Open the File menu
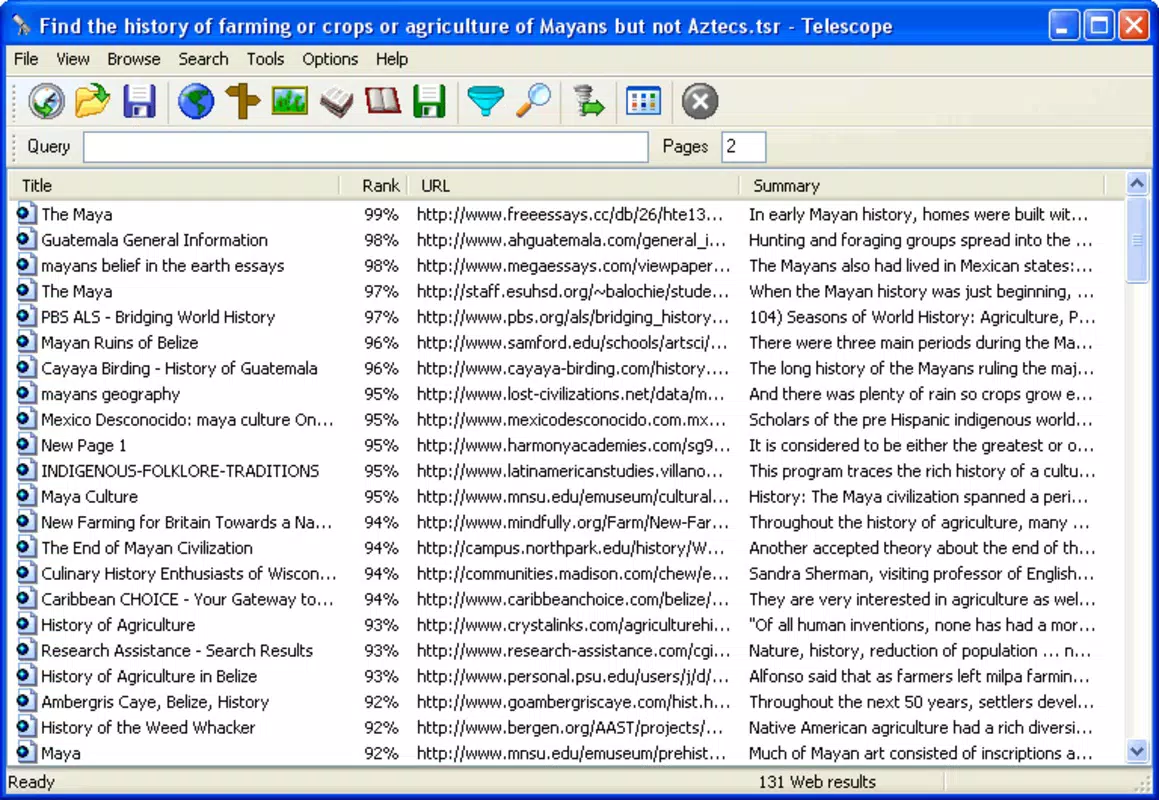 (x=26, y=59)
